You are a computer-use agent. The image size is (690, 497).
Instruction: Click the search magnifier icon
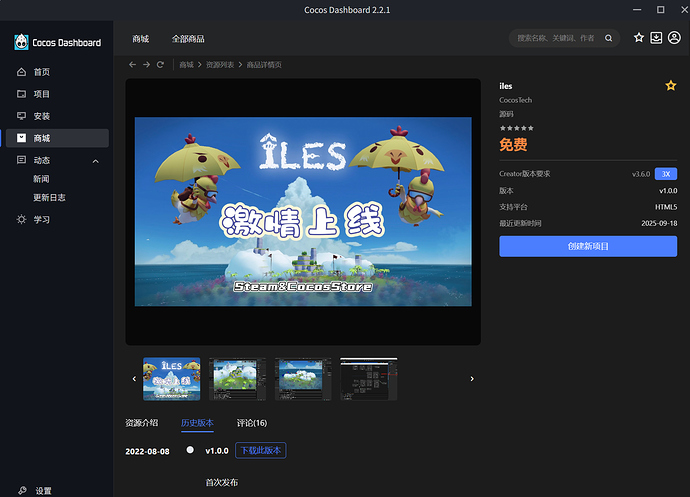point(608,38)
